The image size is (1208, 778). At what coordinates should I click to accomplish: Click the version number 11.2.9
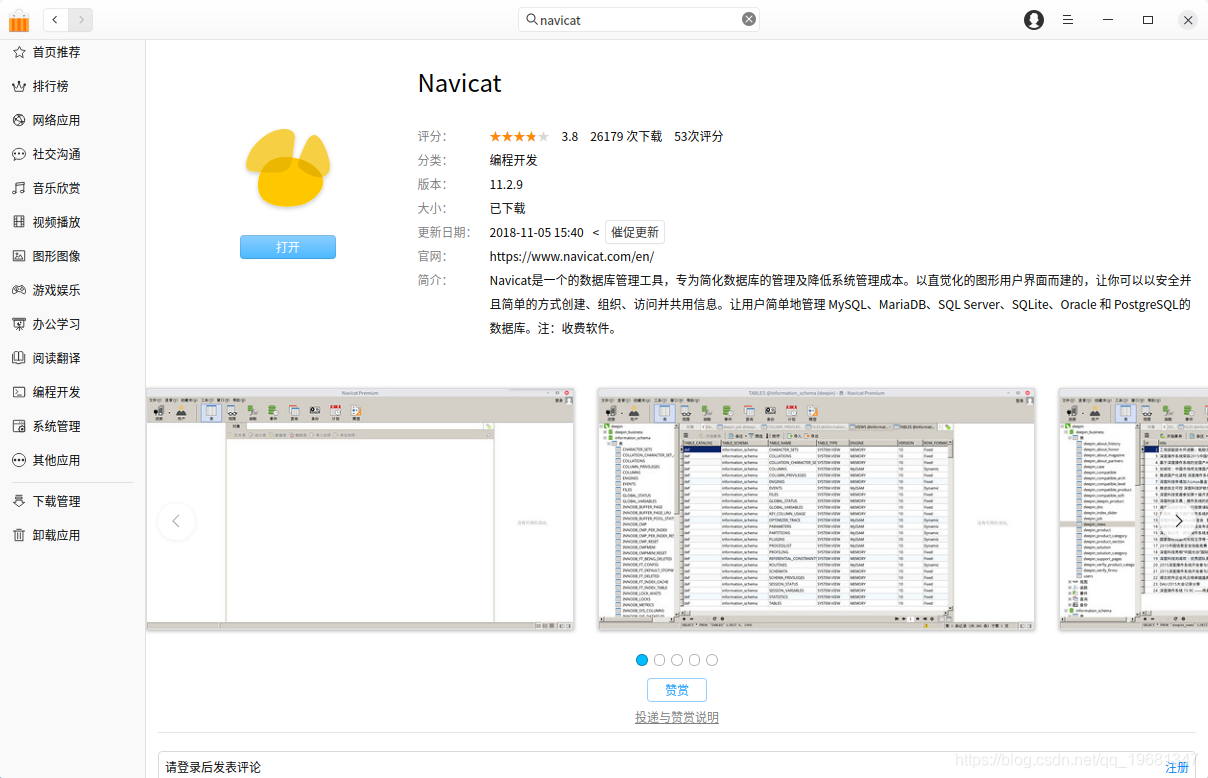(506, 184)
